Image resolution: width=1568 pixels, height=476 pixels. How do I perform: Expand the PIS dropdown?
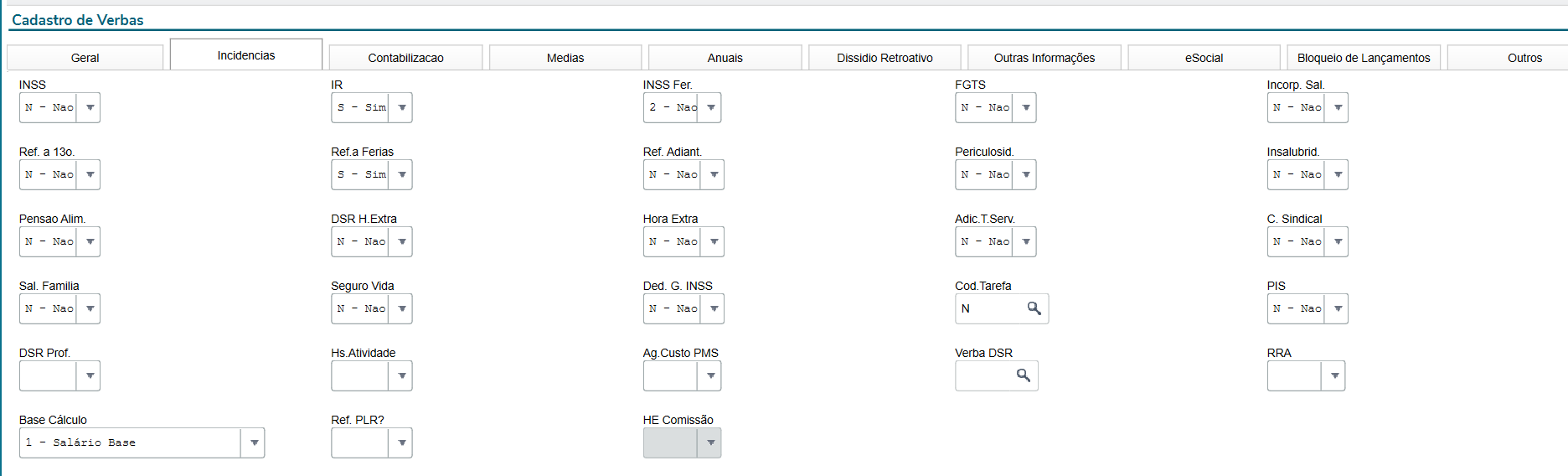(1338, 309)
